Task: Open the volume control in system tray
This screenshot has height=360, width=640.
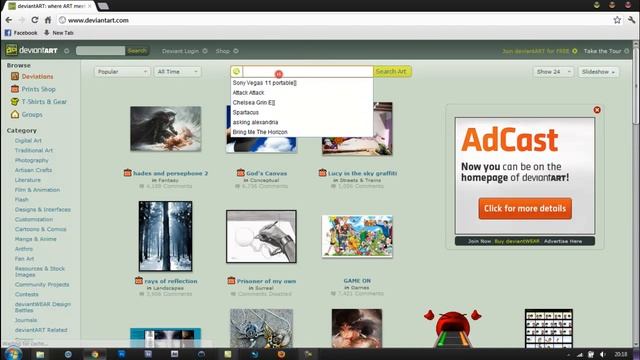Action: tap(602, 354)
